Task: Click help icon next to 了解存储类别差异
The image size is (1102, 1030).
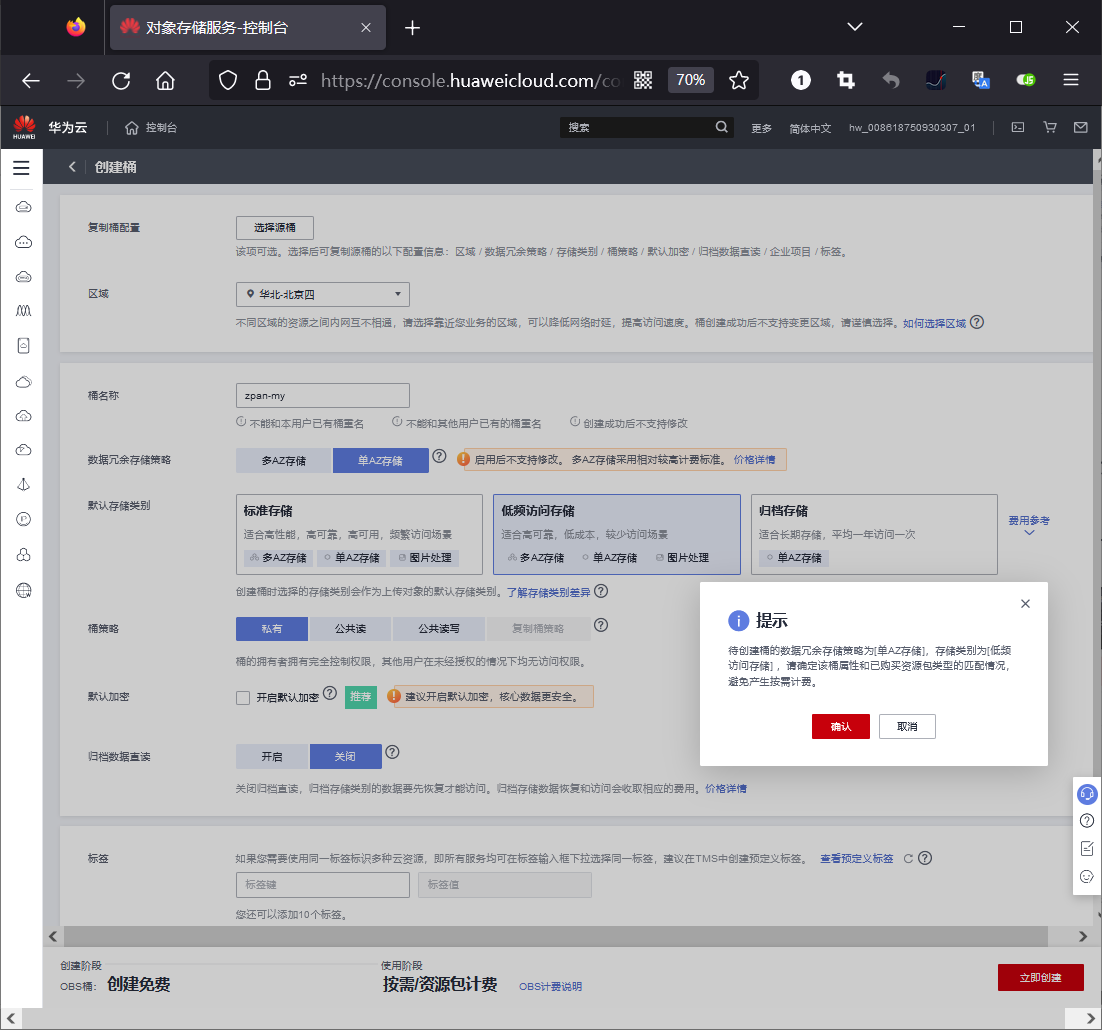Action: pos(601,591)
